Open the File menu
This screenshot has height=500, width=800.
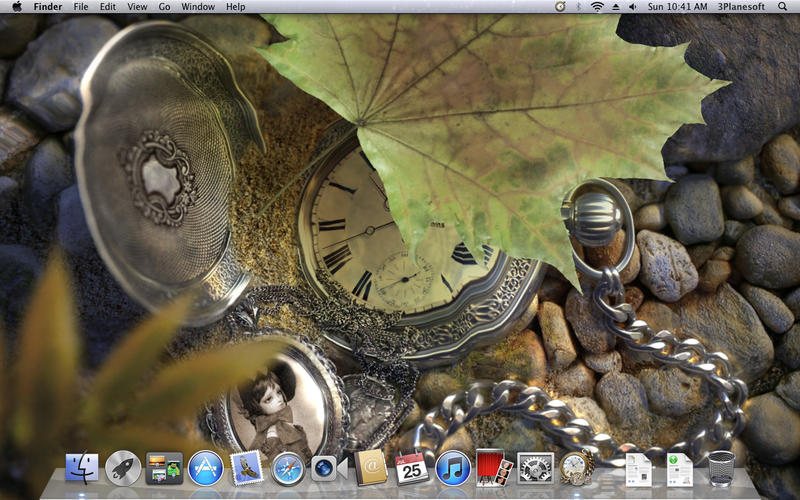(x=81, y=7)
